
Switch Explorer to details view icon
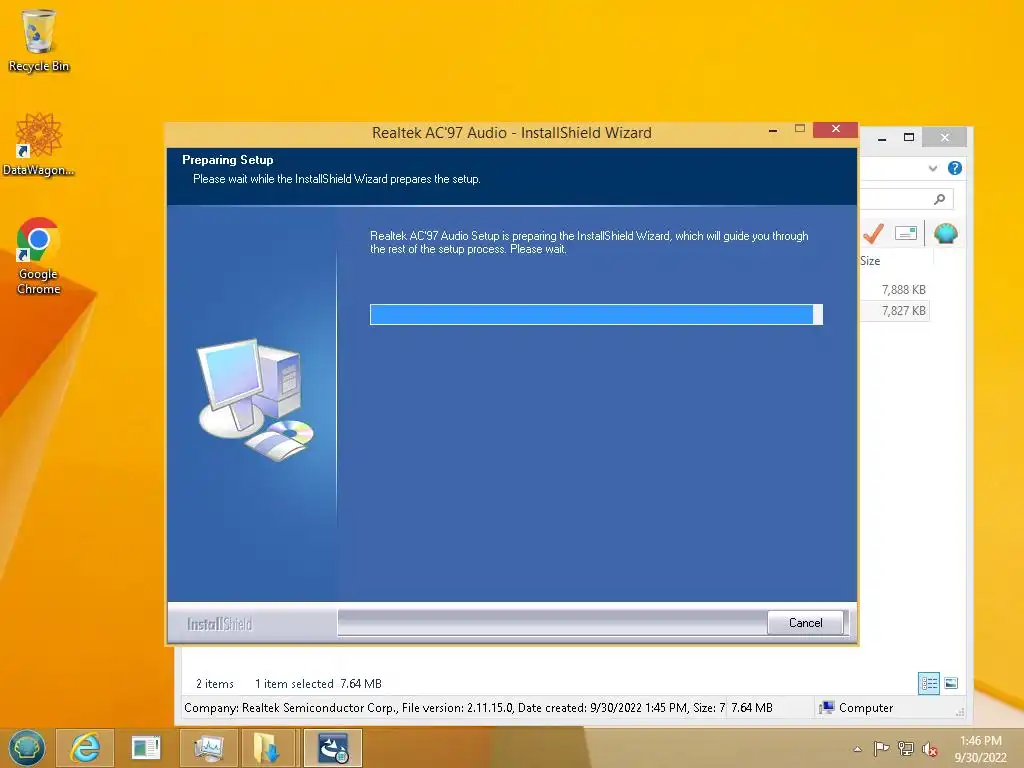929,683
